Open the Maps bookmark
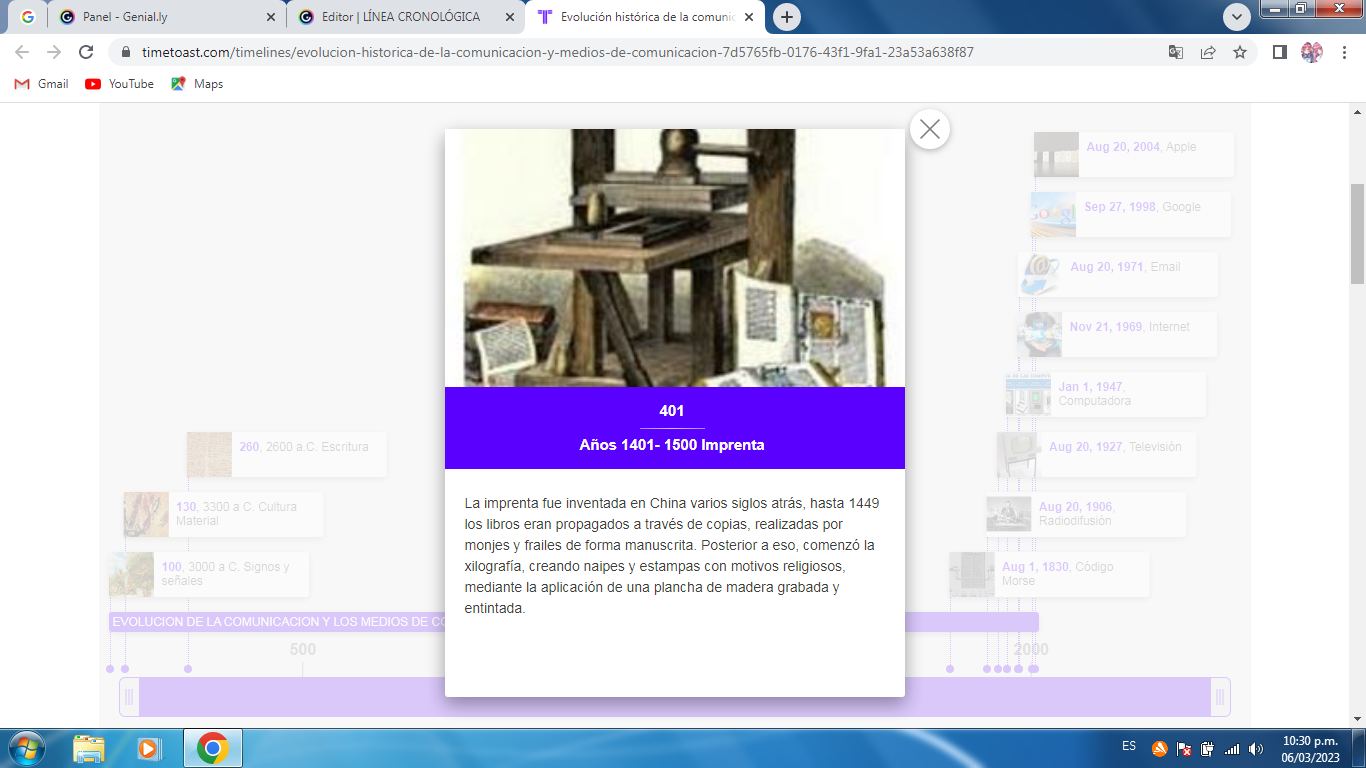1366x768 pixels. coord(197,84)
